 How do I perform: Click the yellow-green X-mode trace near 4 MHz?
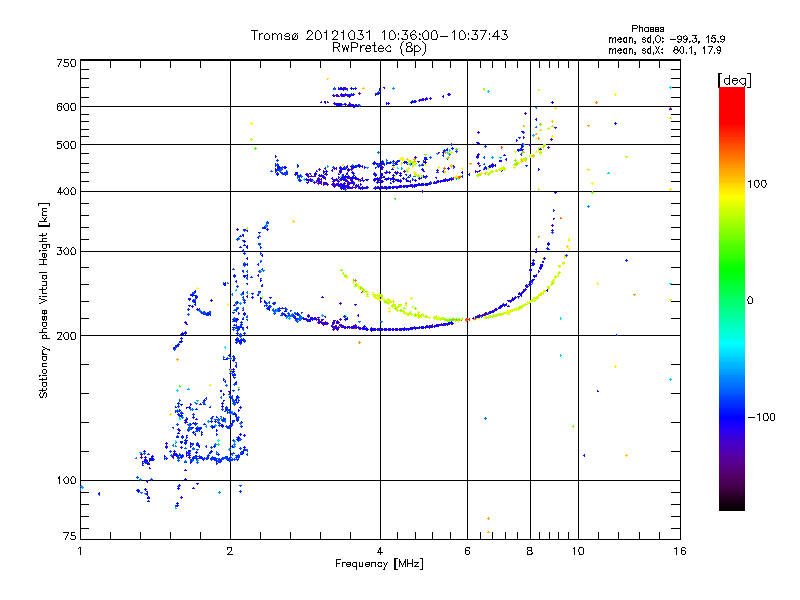380,296
